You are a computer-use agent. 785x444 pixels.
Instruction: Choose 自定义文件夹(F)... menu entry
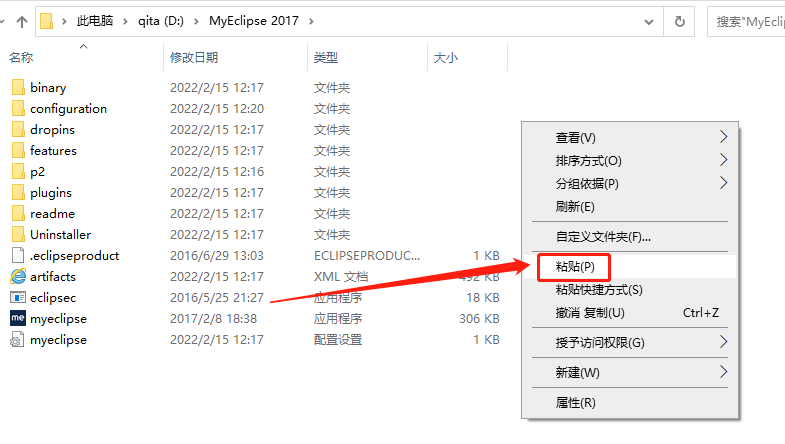click(x=630, y=237)
